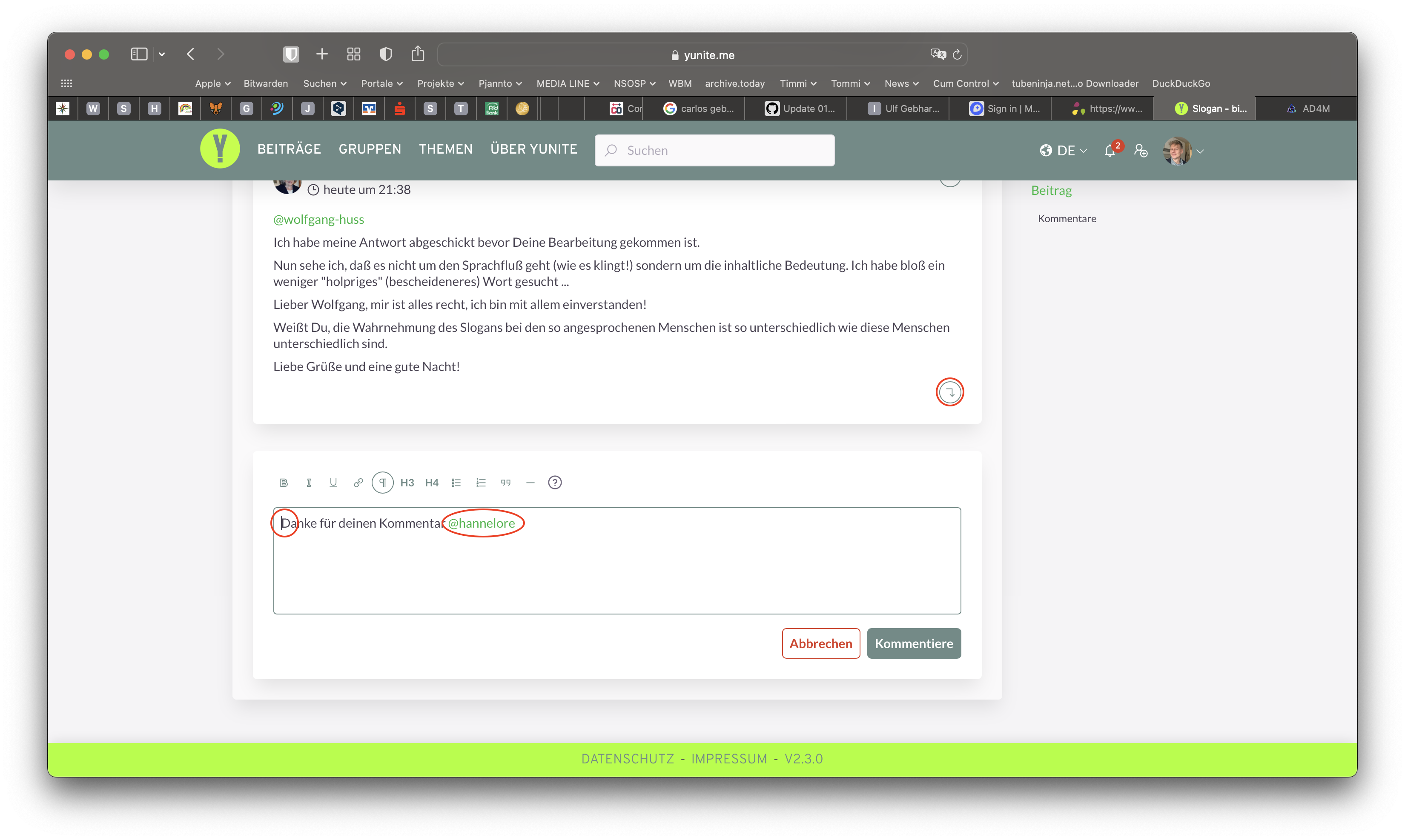Open the DuckDuckGo bookmark

[1181, 83]
